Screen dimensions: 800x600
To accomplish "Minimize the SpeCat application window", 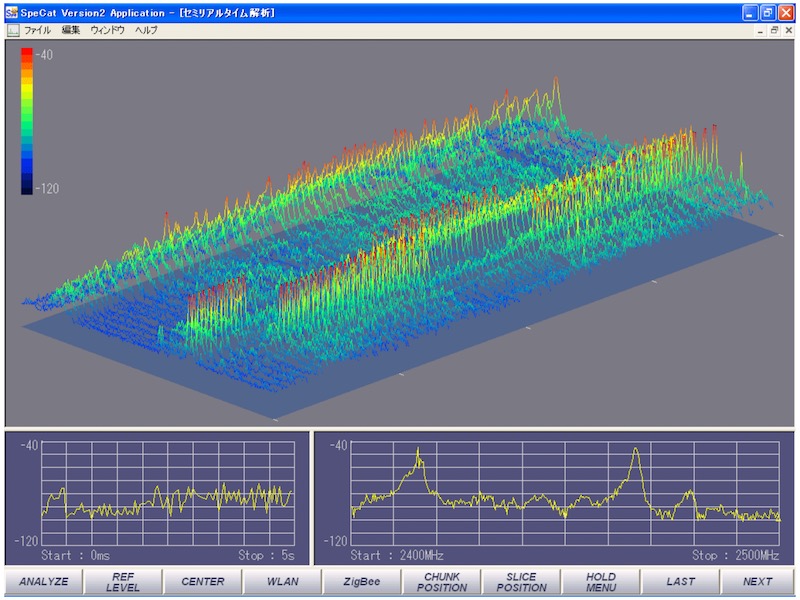I will (x=749, y=13).
